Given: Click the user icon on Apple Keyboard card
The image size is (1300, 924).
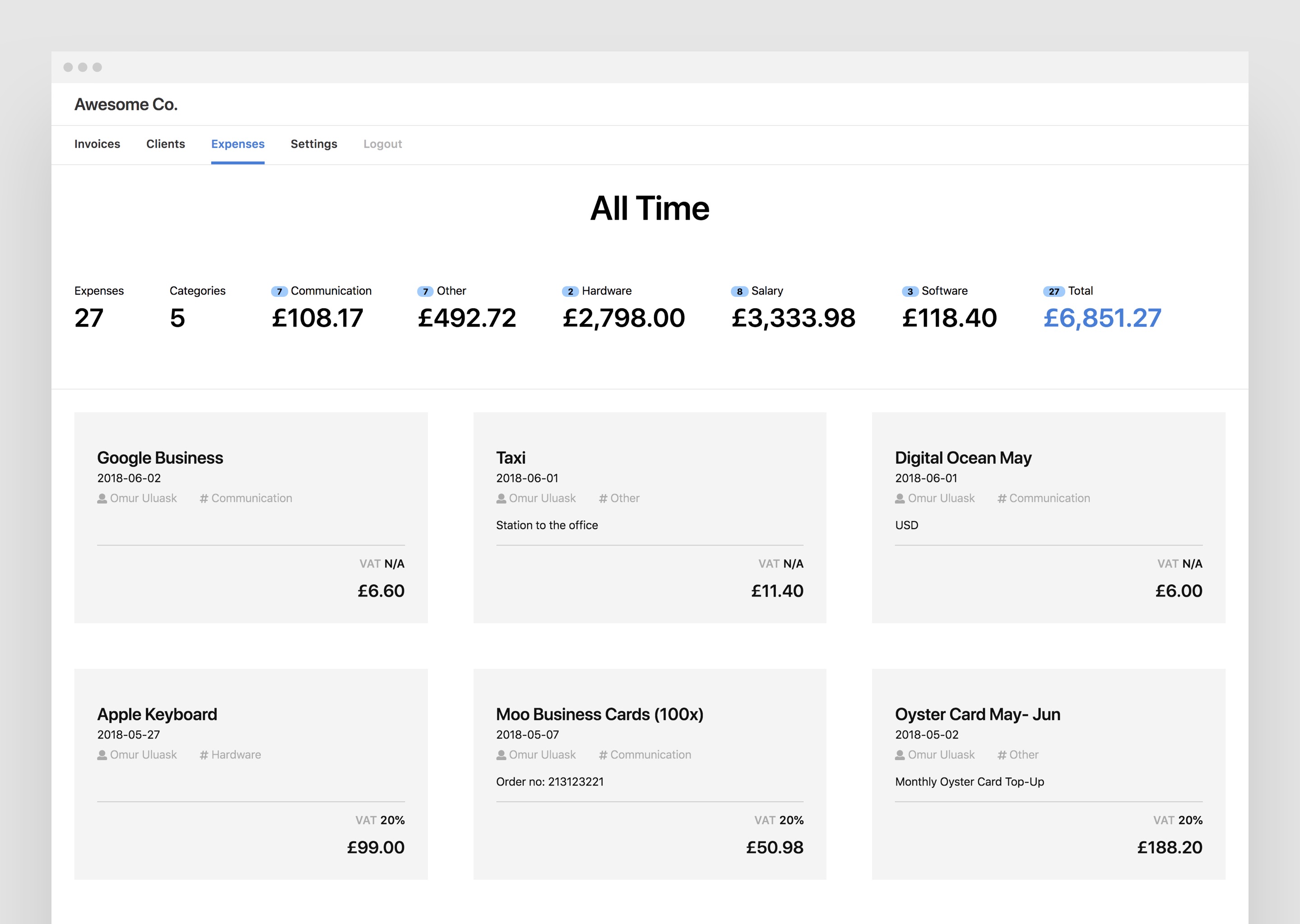Looking at the screenshot, I should (102, 755).
